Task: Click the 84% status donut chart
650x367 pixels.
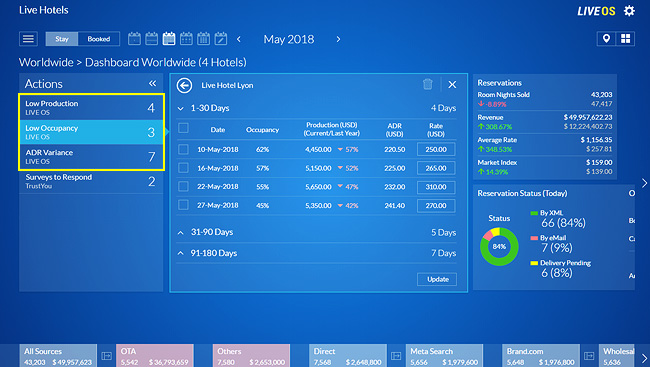Action: [499, 246]
